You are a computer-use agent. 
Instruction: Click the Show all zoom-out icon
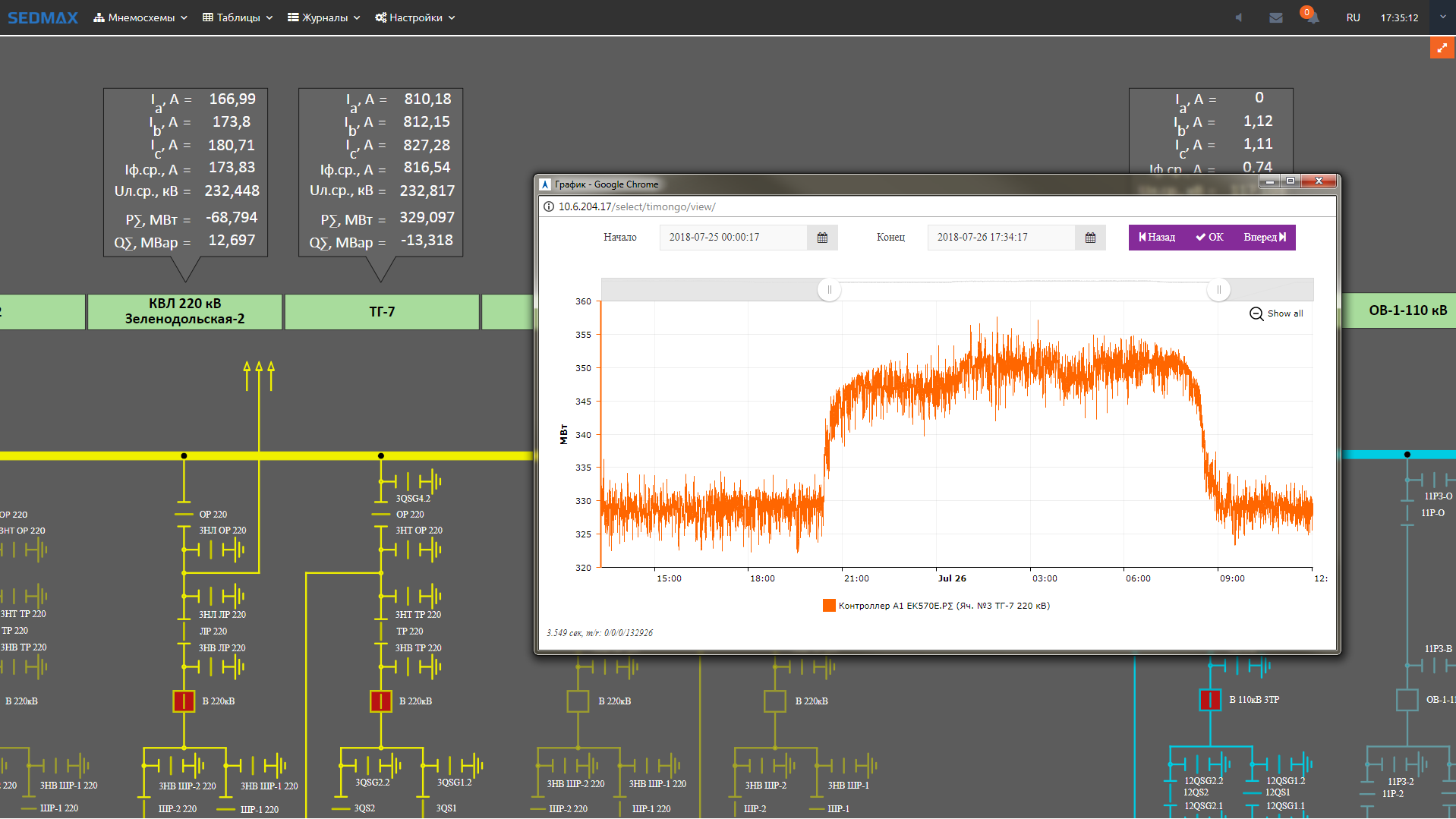pos(1256,313)
